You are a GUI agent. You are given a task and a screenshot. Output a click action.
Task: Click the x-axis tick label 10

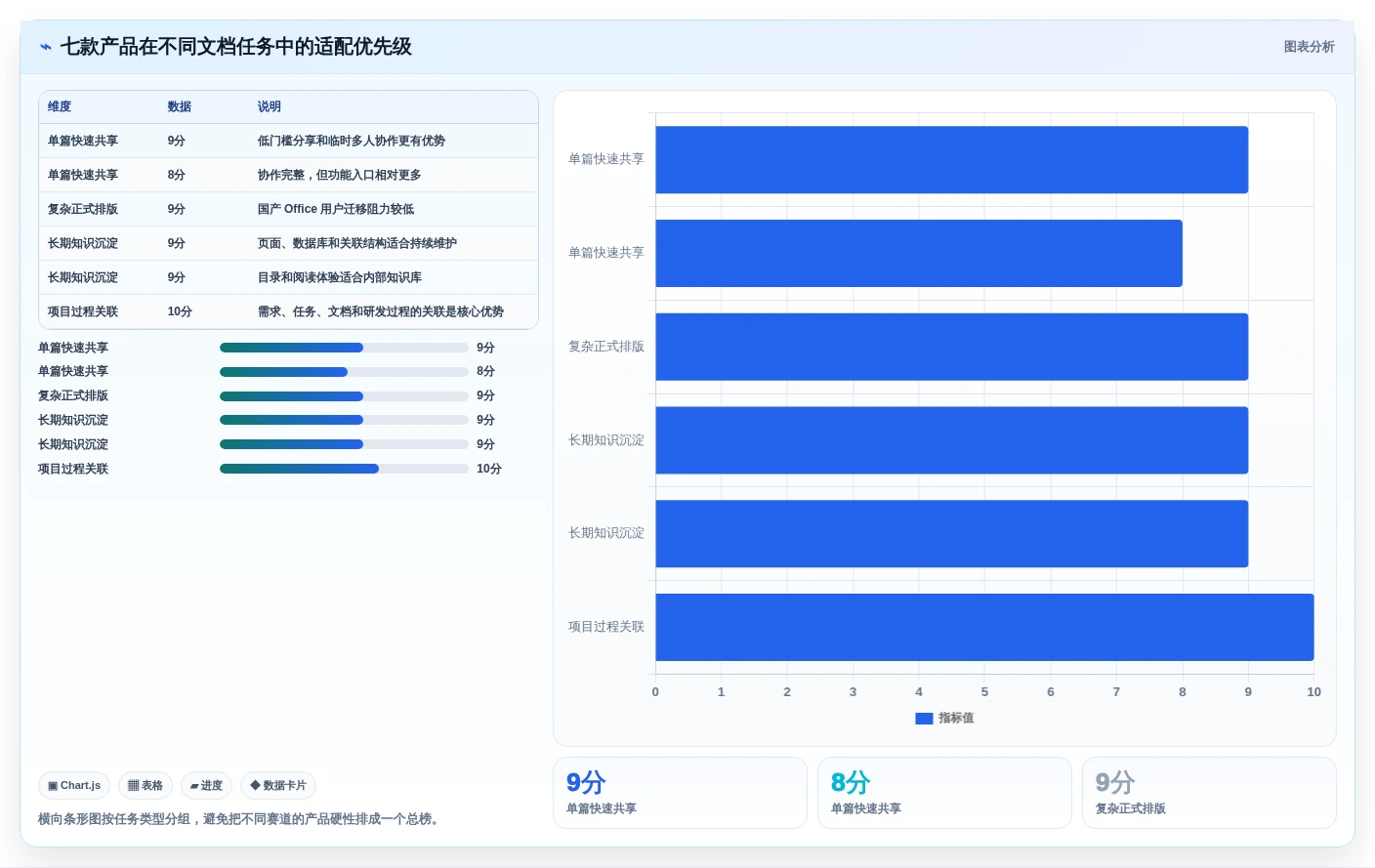click(1313, 691)
